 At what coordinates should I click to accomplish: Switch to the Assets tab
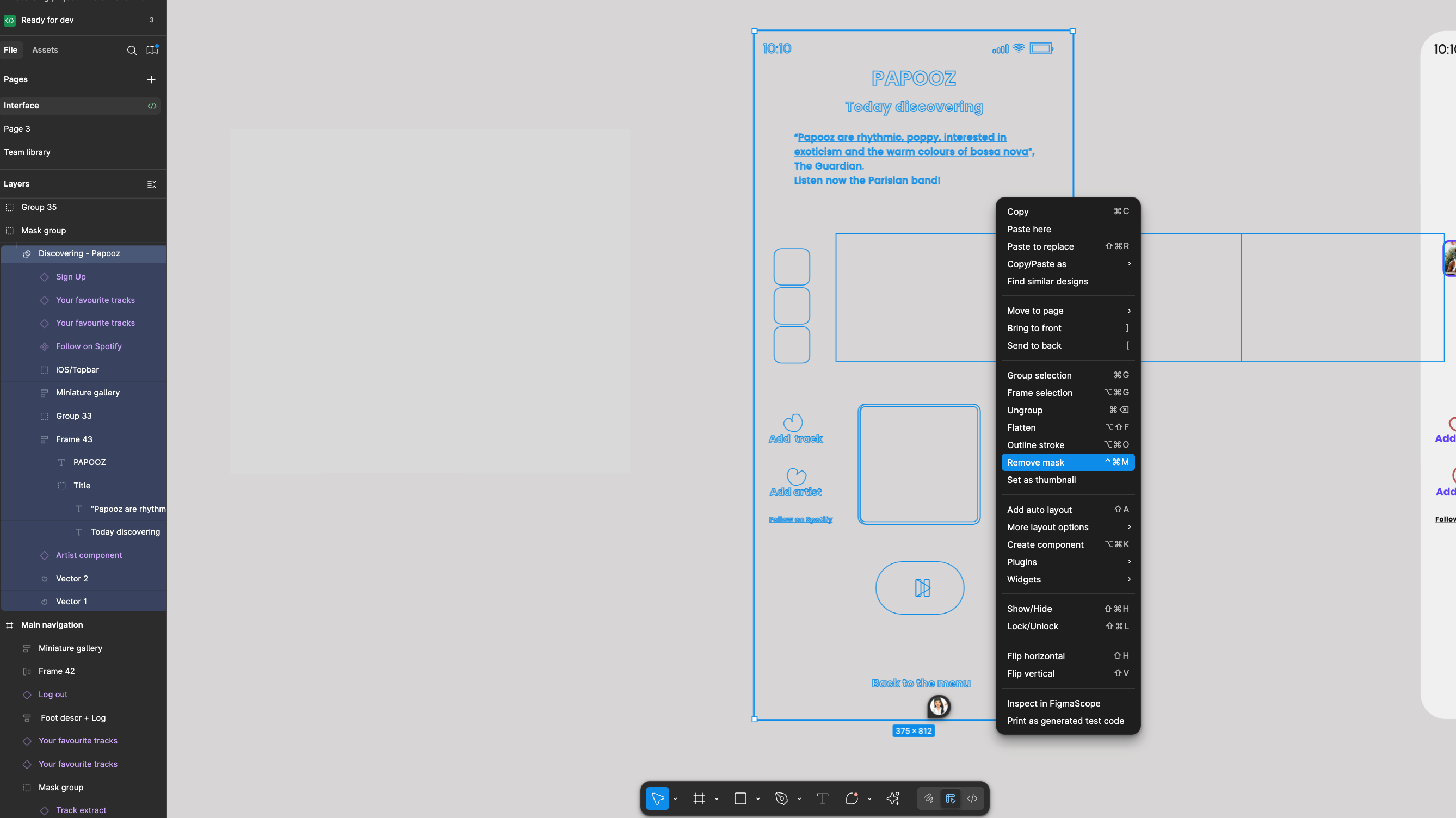(x=45, y=49)
